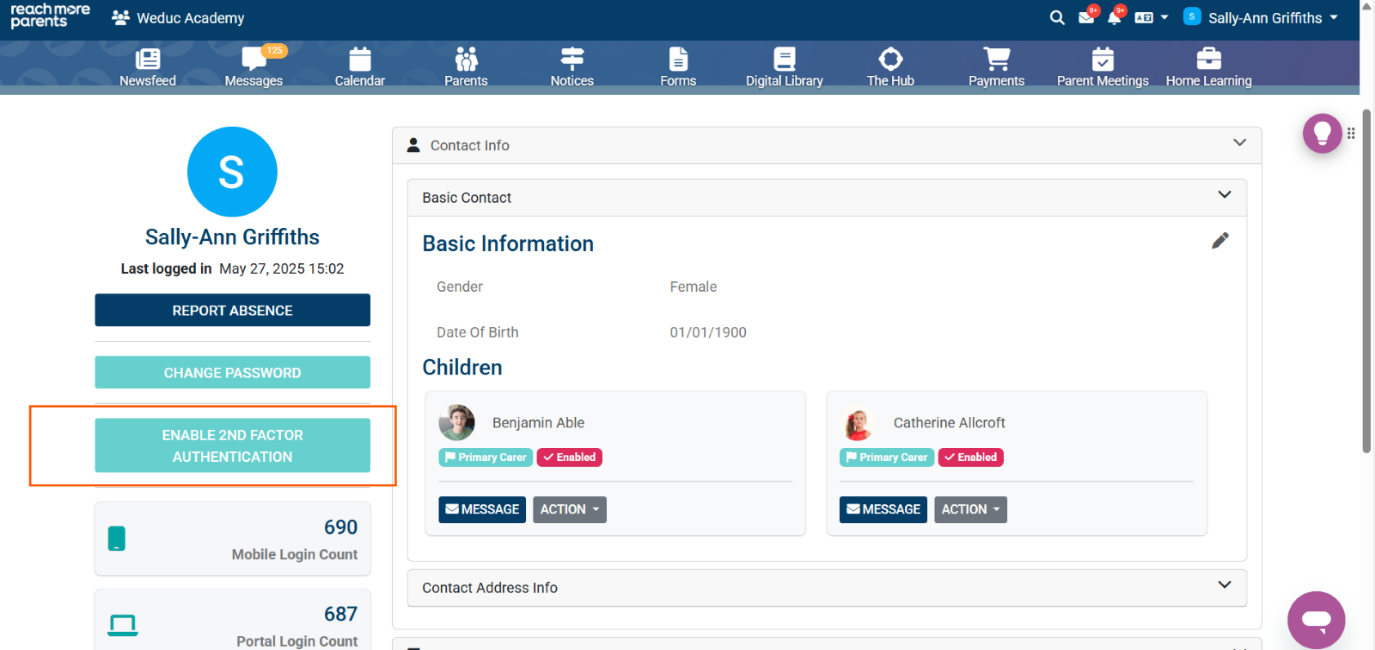Image resolution: width=1375 pixels, height=650 pixels.
Task: Open Sally-Ann Griffiths user account menu
Action: (x=1264, y=18)
